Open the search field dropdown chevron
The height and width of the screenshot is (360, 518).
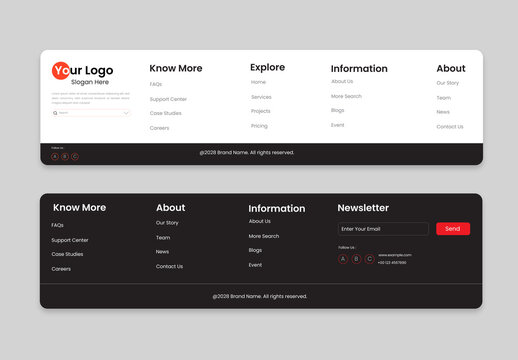(126, 113)
